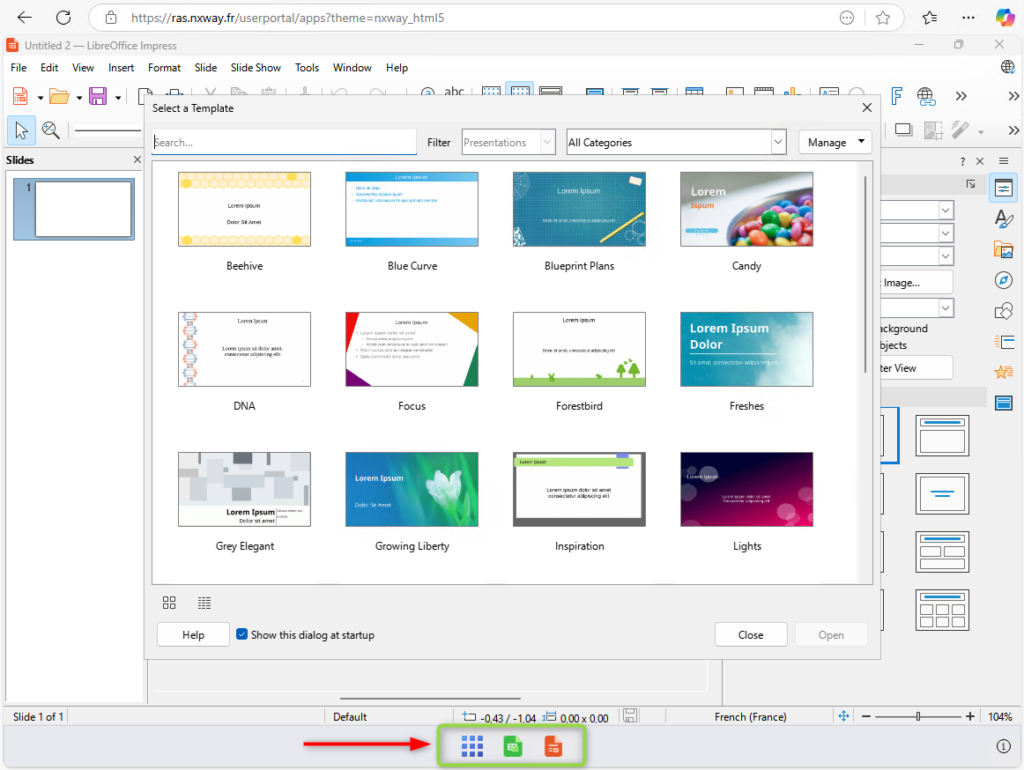Click the sidebar help question mark
The height and width of the screenshot is (770, 1024).
tap(962, 161)
